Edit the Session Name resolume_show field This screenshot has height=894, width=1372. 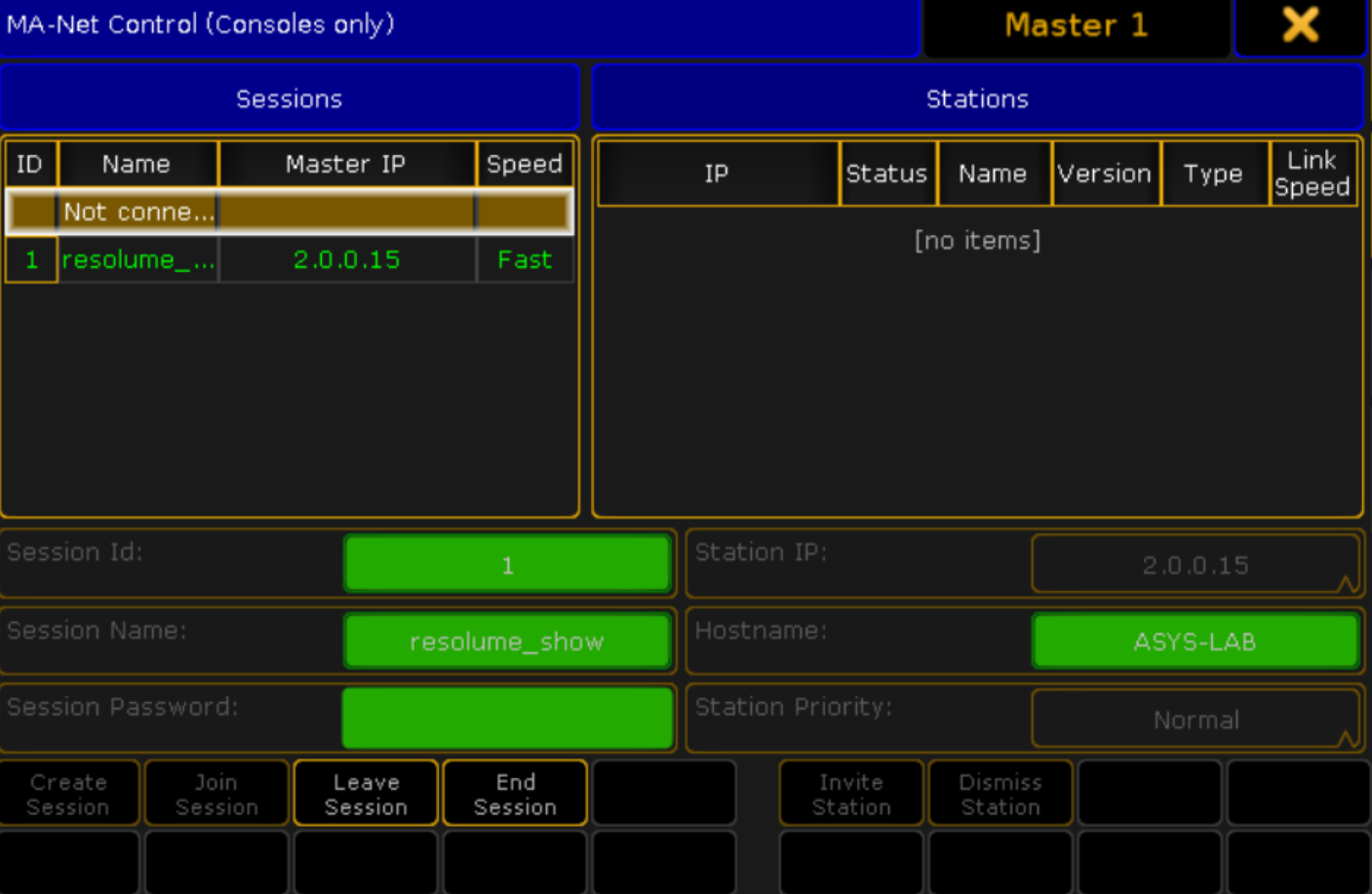[x=508, y=641]
